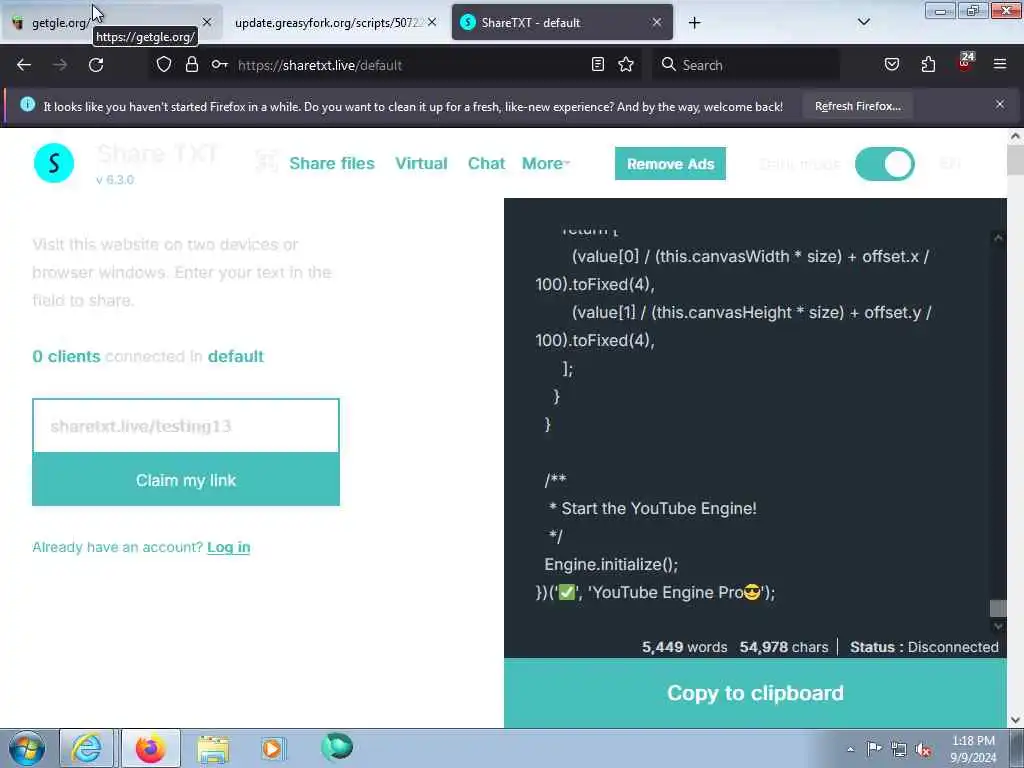The height and width of the screenshot is (768, 1024).
Task: Expand the More dropdown menu
Action: point(545,163)
